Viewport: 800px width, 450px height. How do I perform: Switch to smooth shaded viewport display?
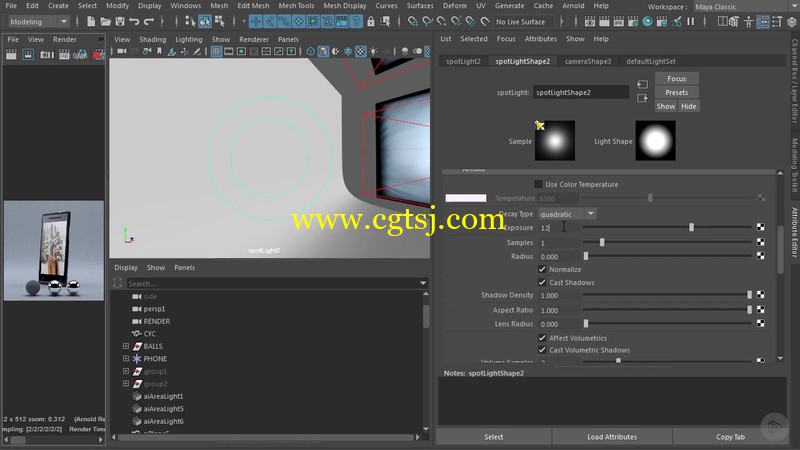pos(323,52)
